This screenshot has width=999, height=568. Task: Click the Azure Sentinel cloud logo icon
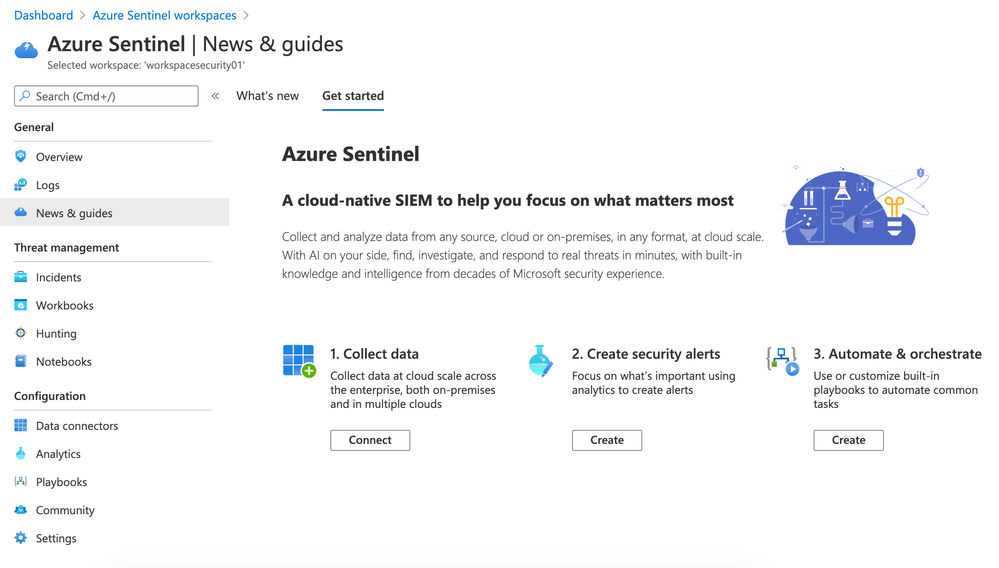click(x=26, y=50)
